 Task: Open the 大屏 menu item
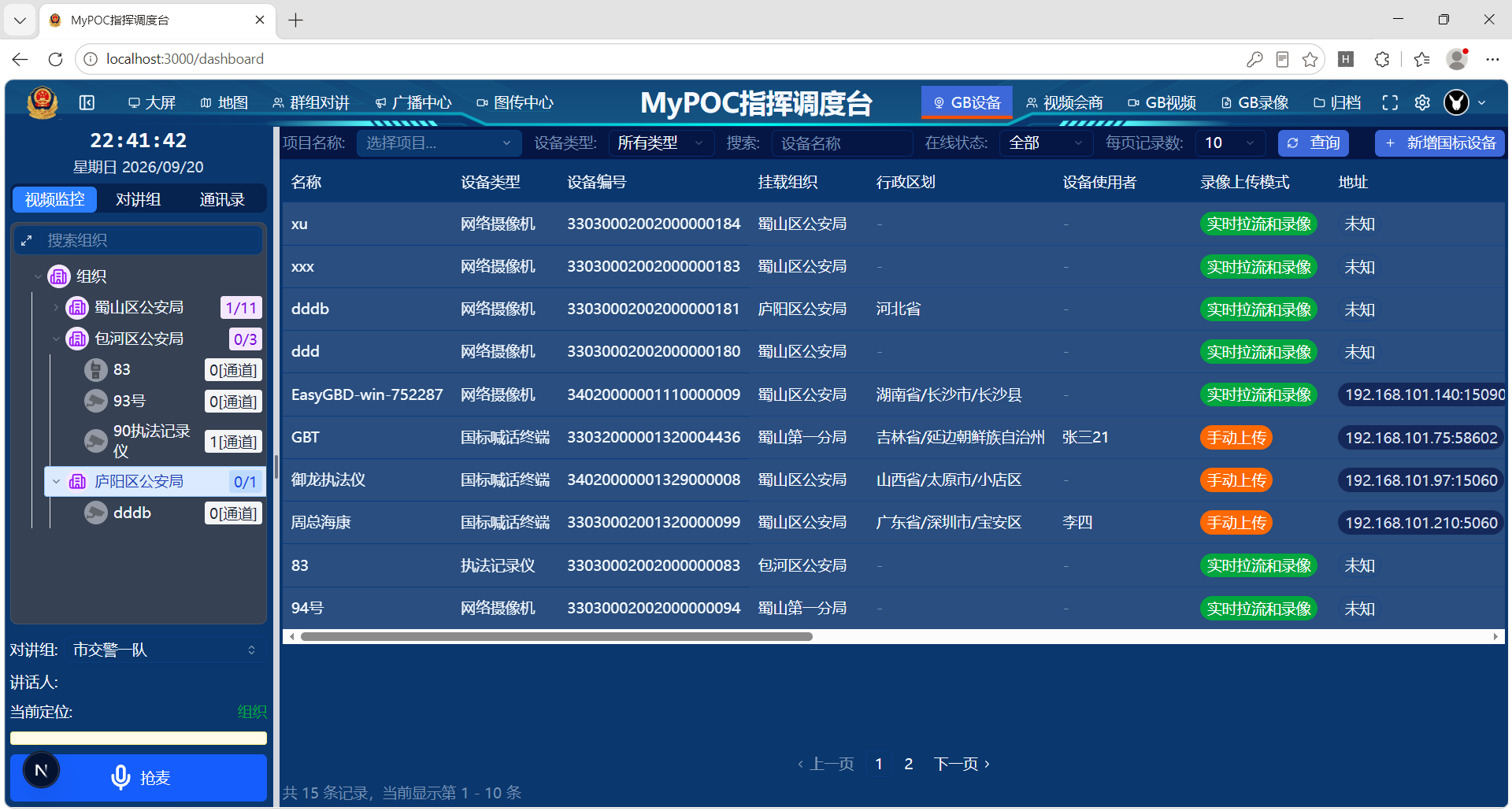[152, 102]
